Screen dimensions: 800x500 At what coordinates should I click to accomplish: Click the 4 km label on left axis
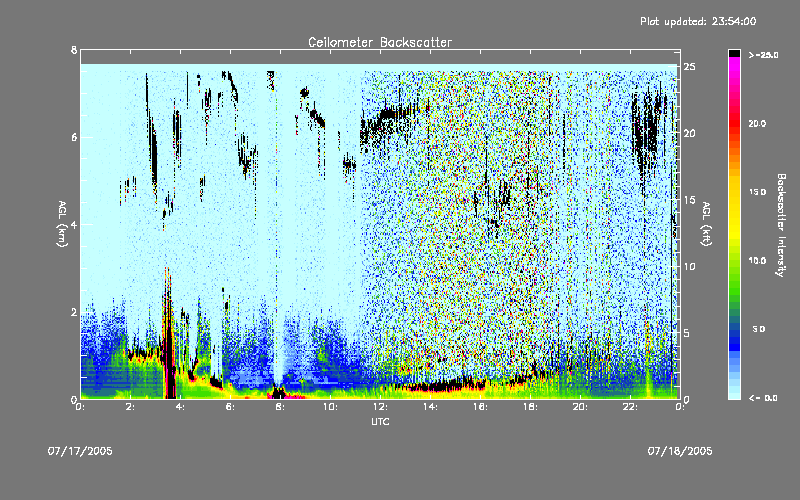[x=74, y=224]
